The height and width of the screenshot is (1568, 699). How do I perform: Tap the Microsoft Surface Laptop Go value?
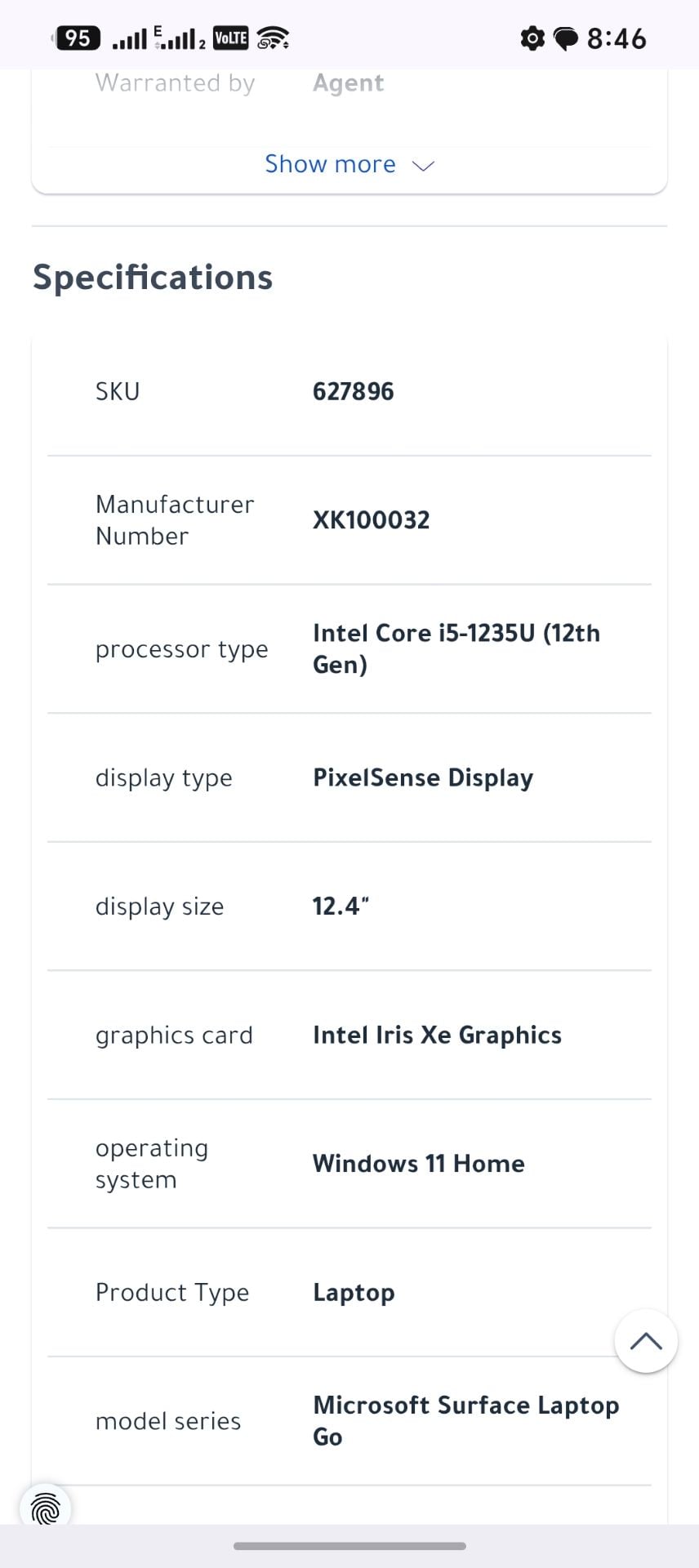click(466, 1420)
